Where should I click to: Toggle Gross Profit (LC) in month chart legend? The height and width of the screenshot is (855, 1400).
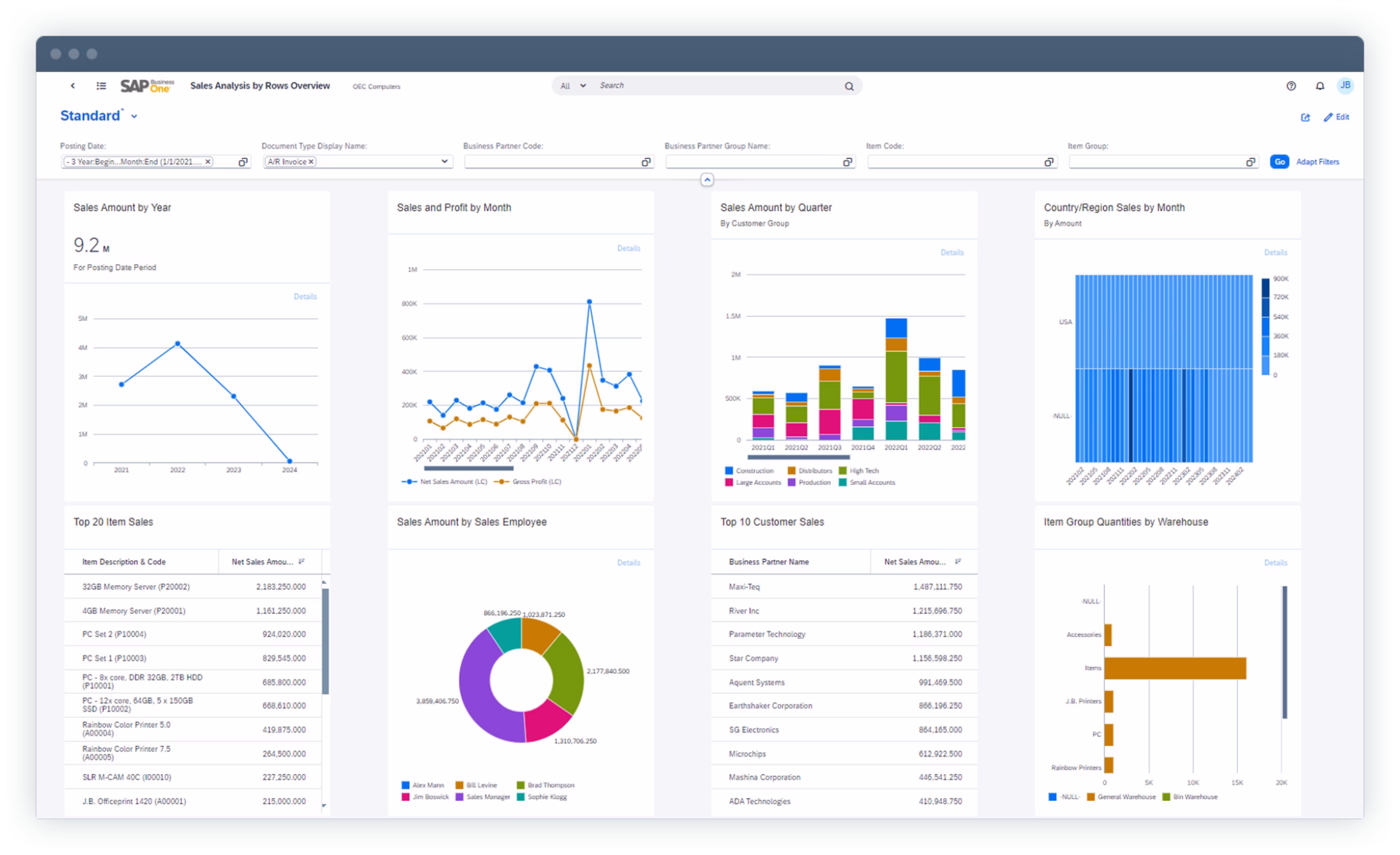tap(537, 481)
